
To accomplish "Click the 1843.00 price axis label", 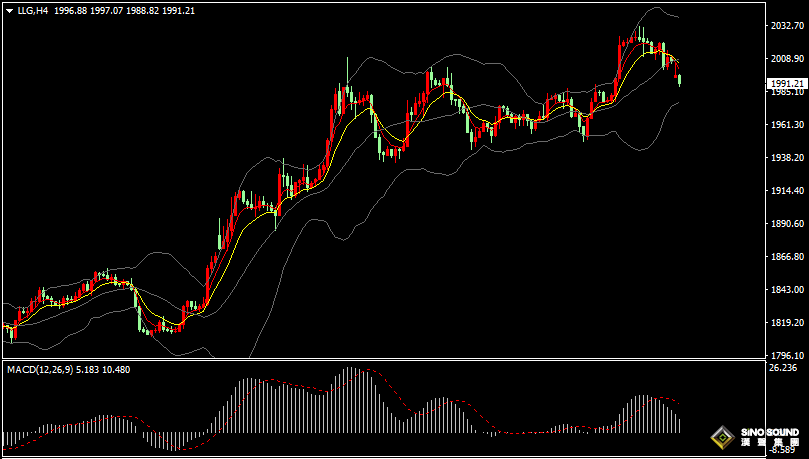I will [x=786, y=290].
